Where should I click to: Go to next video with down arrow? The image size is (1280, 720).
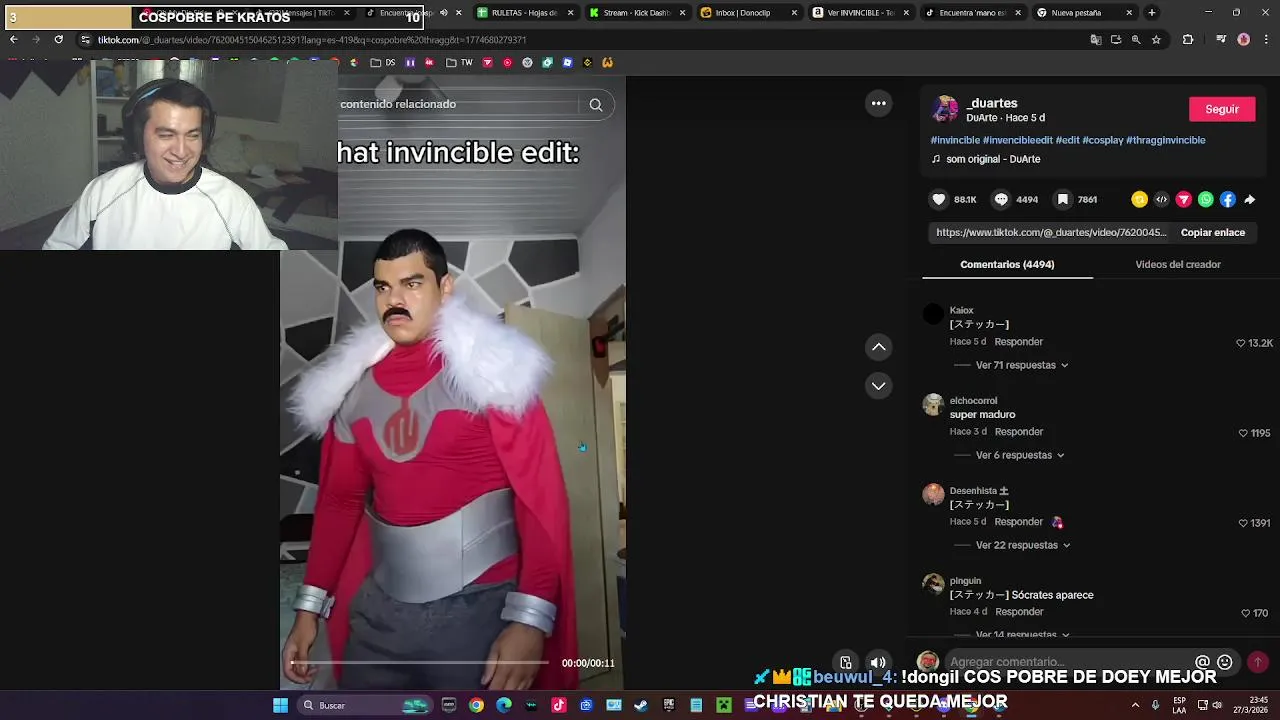click(x=878, y=385)
